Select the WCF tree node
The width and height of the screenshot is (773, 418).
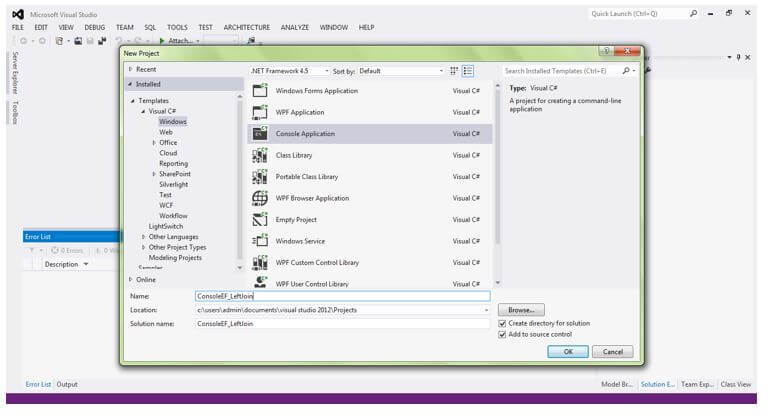tap(166, 205)
